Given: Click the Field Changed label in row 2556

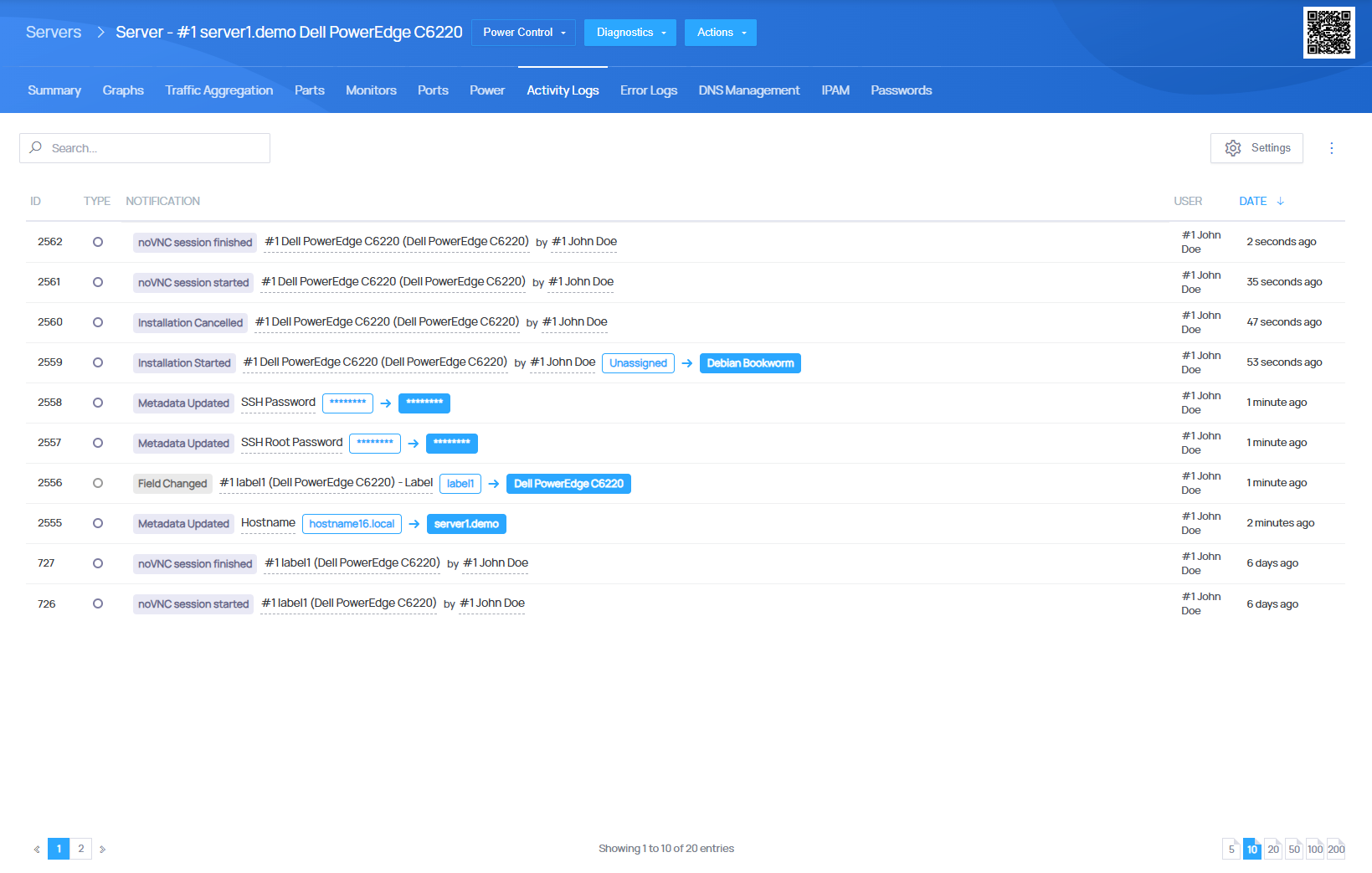Looking at the screenshot, I should 172,484.
